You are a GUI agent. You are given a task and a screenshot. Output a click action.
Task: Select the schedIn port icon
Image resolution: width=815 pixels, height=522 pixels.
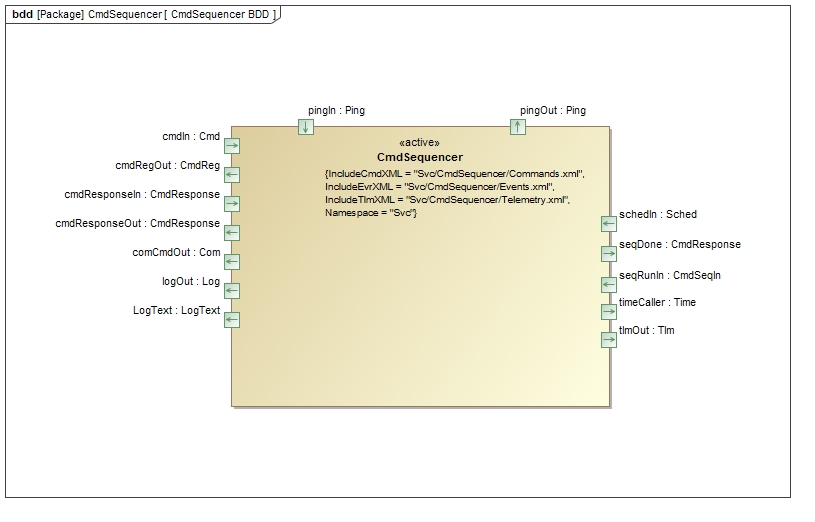pos(609,224)
